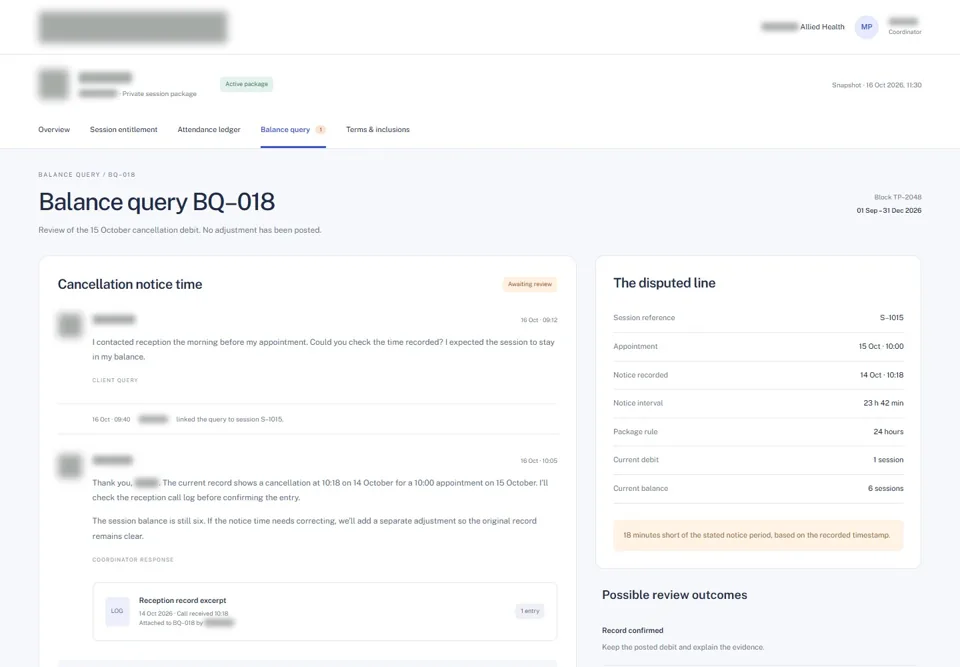Screen dimensions: 960x667
Task: Open the Attendance ledger tab
Action: coord(209,129)
